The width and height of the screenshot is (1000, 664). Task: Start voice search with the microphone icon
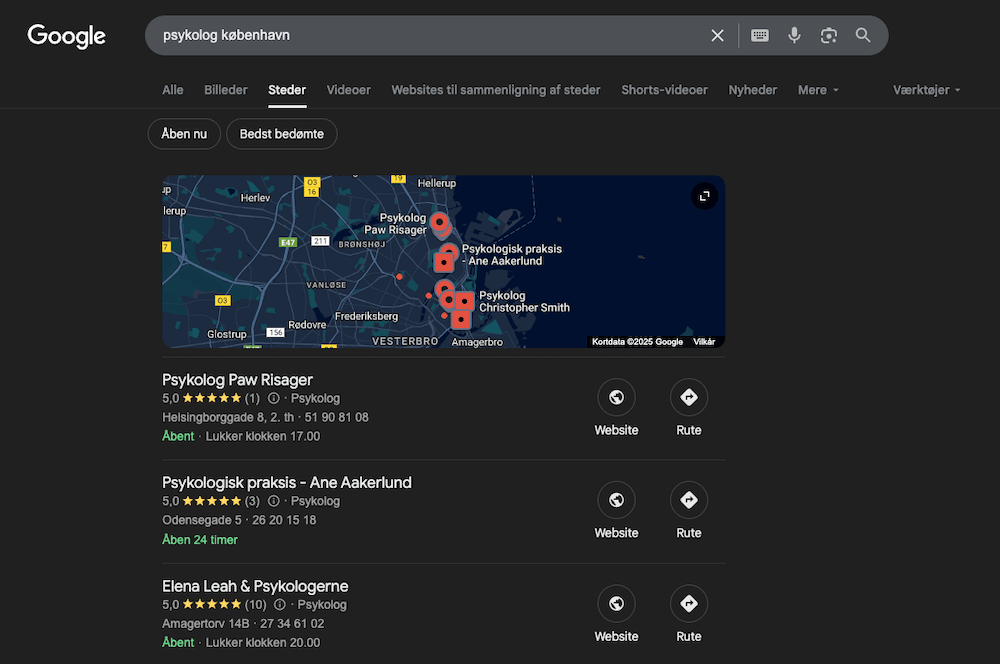794,36
